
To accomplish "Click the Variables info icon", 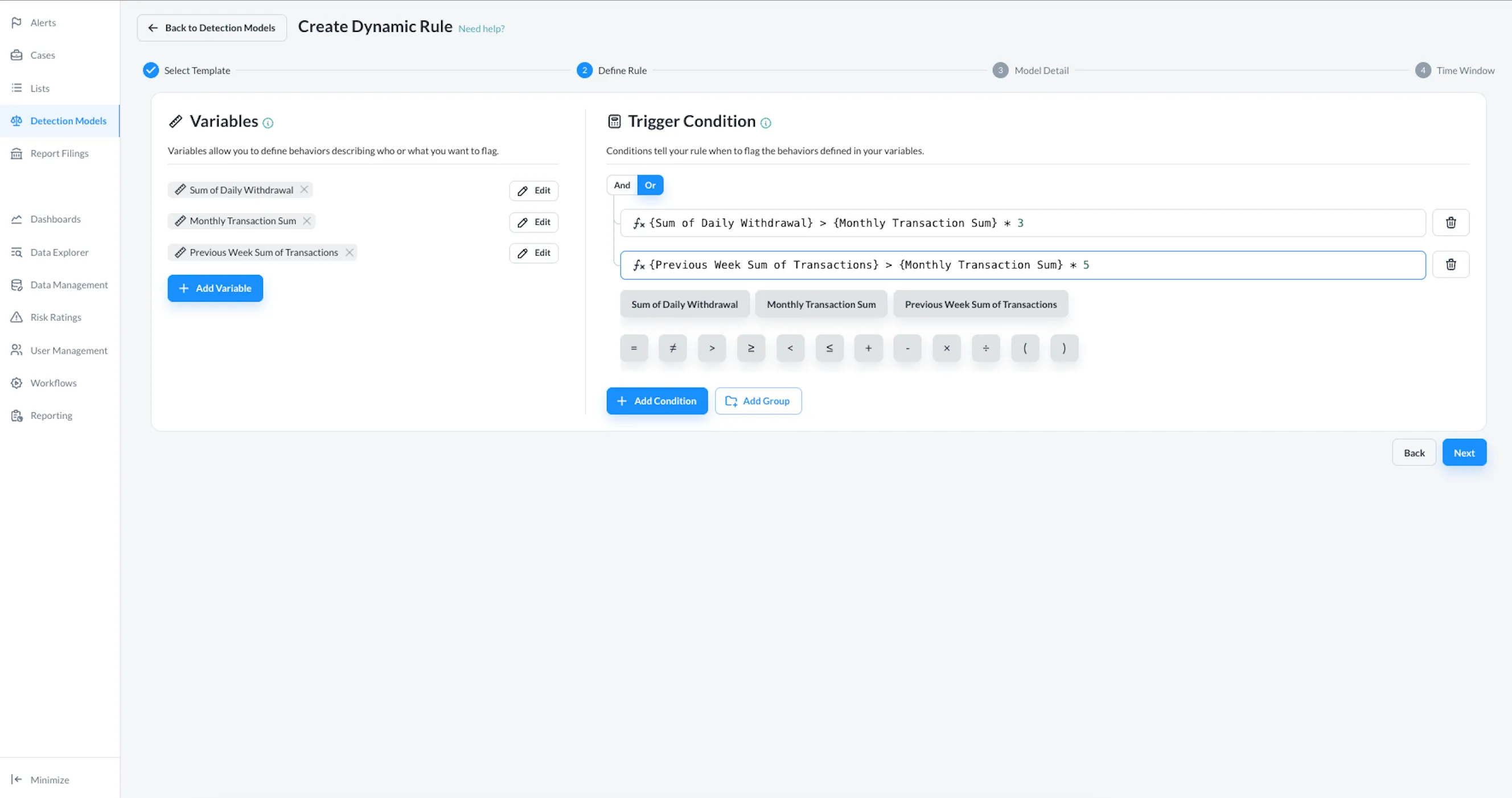I will tap(268, 122).
